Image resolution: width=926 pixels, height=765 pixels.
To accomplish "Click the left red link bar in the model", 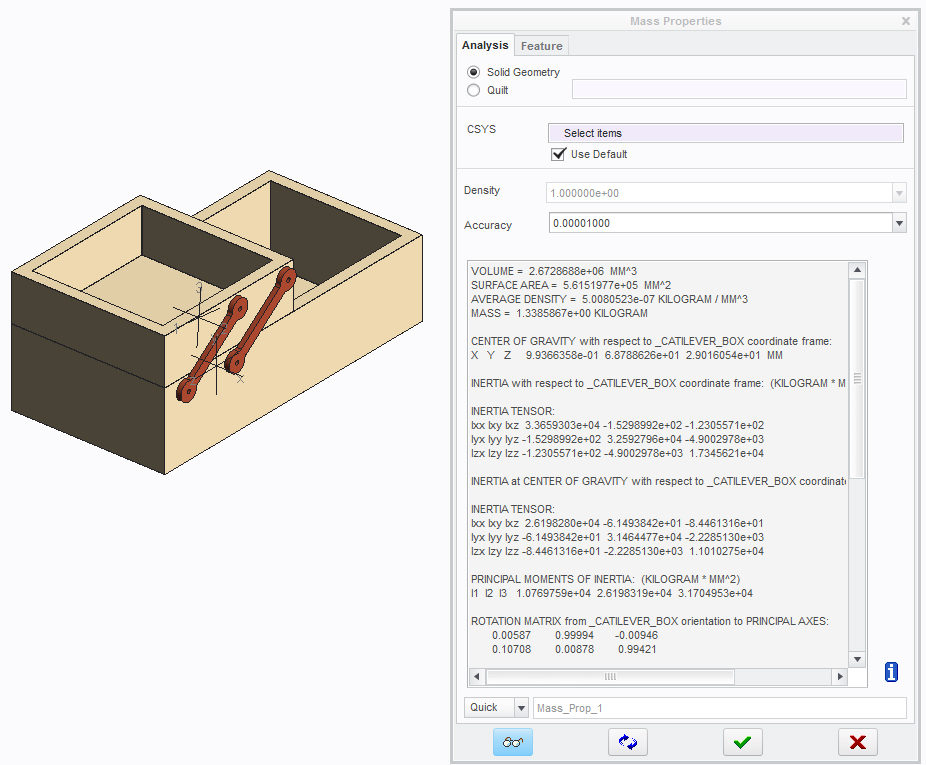I will point(212,350).
